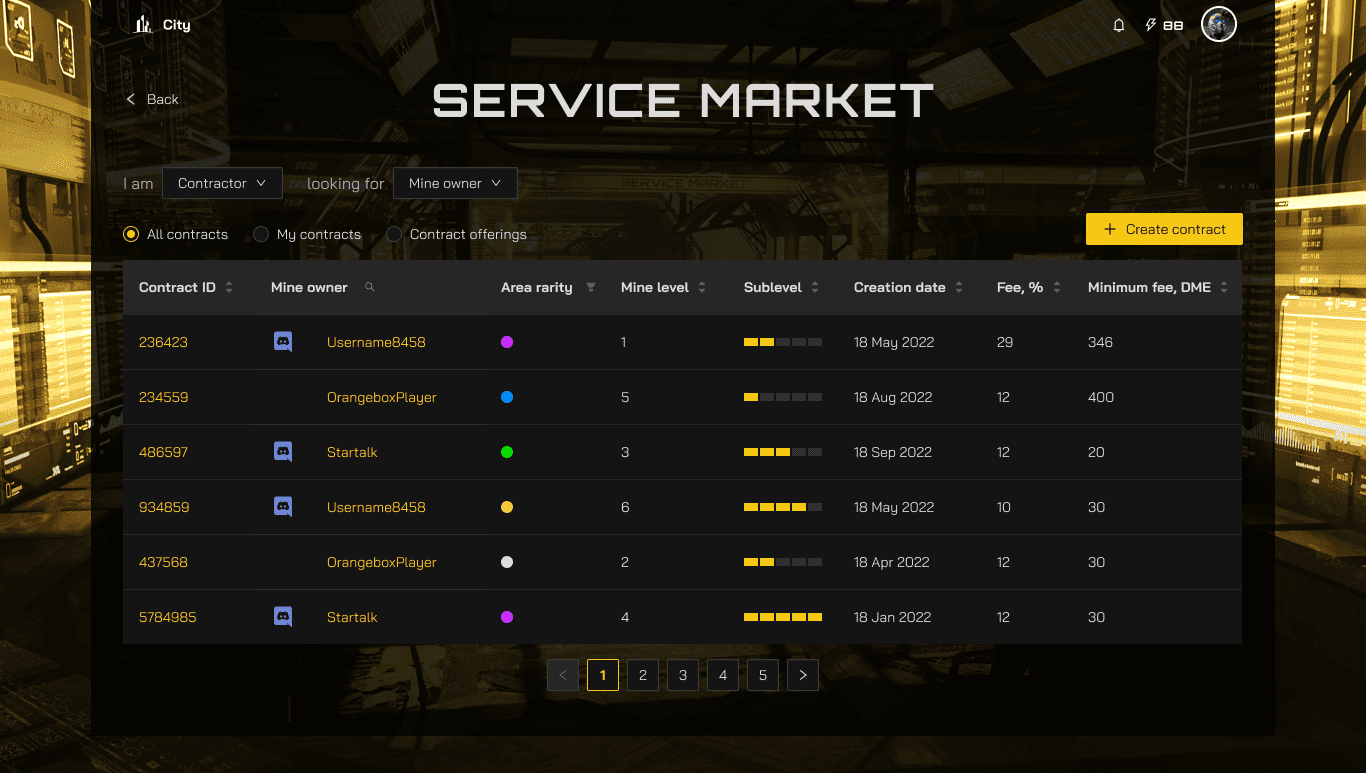The width and height of the screenshot is (1366, 773).
Task: Open contract ID 486597 link
Action: click(163, 452)
